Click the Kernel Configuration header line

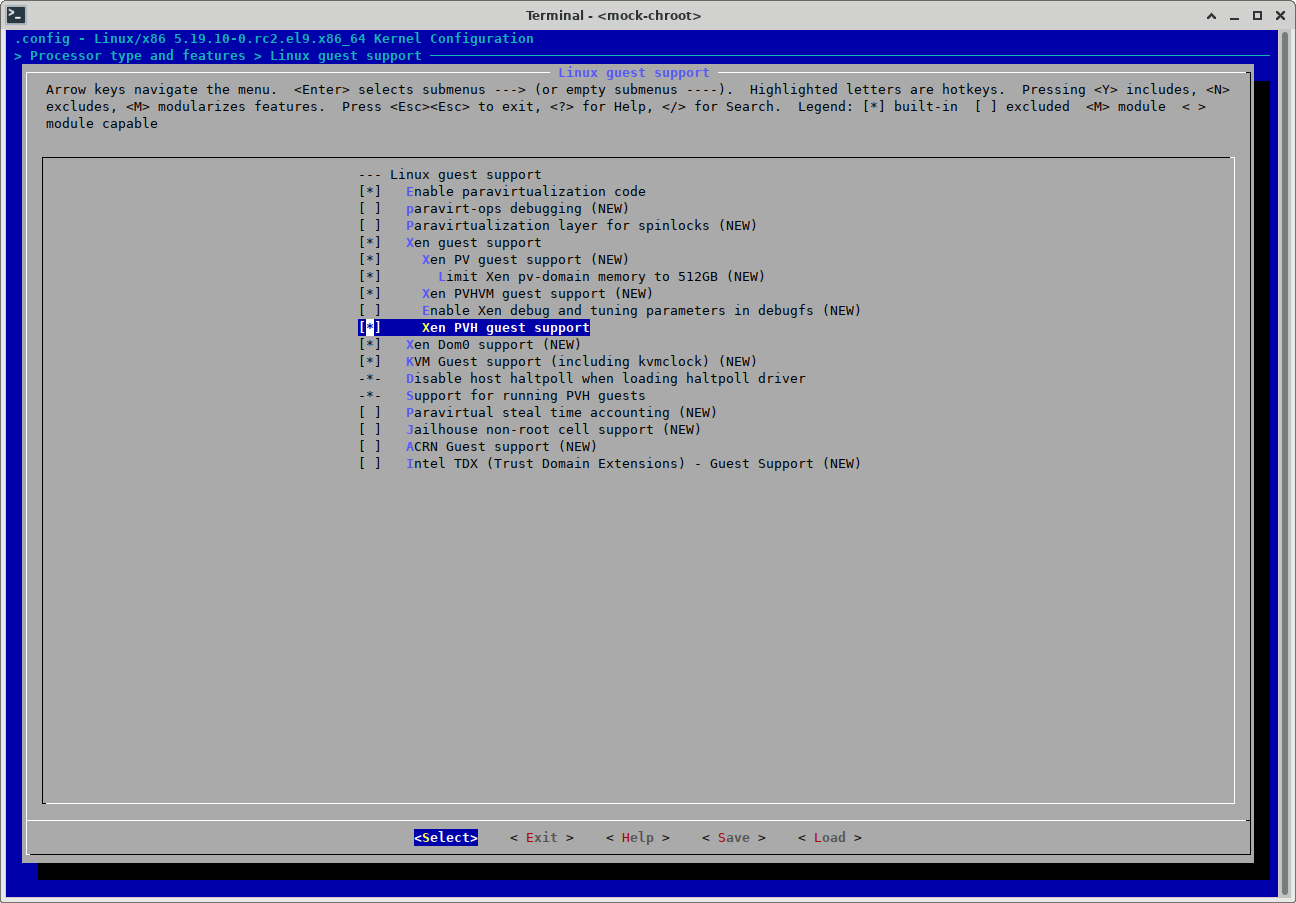pos(274,38)
